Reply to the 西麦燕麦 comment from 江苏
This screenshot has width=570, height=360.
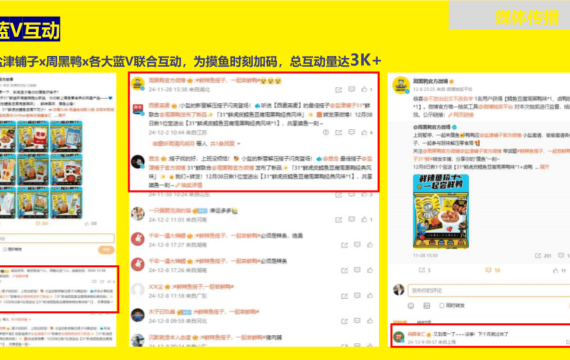point(352,132)
